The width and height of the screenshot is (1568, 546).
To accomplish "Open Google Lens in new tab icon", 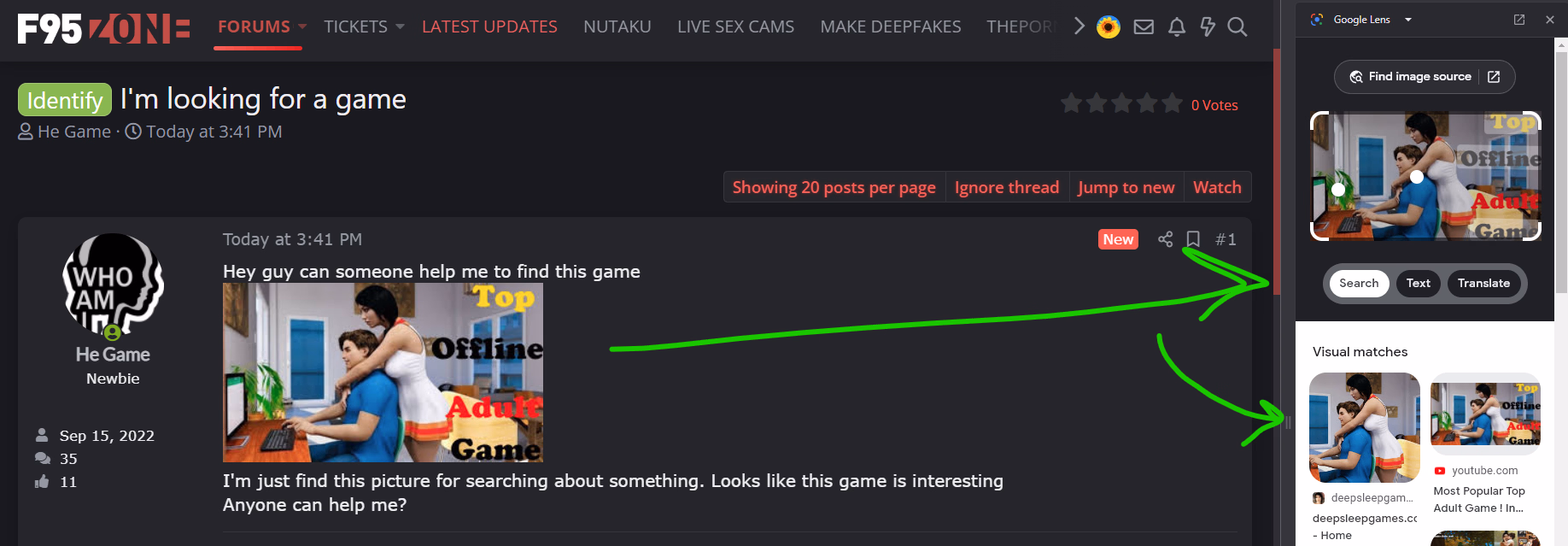I will point(1519,20).
